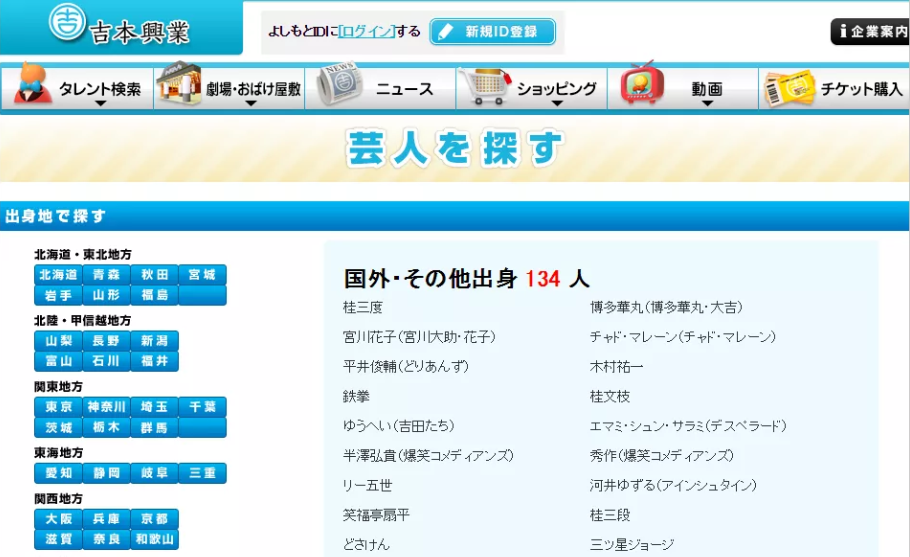Screen dimensions: 910x557
Task: Open performer 宮川花子(宮川大助・花子)
Action: (419, 337)
